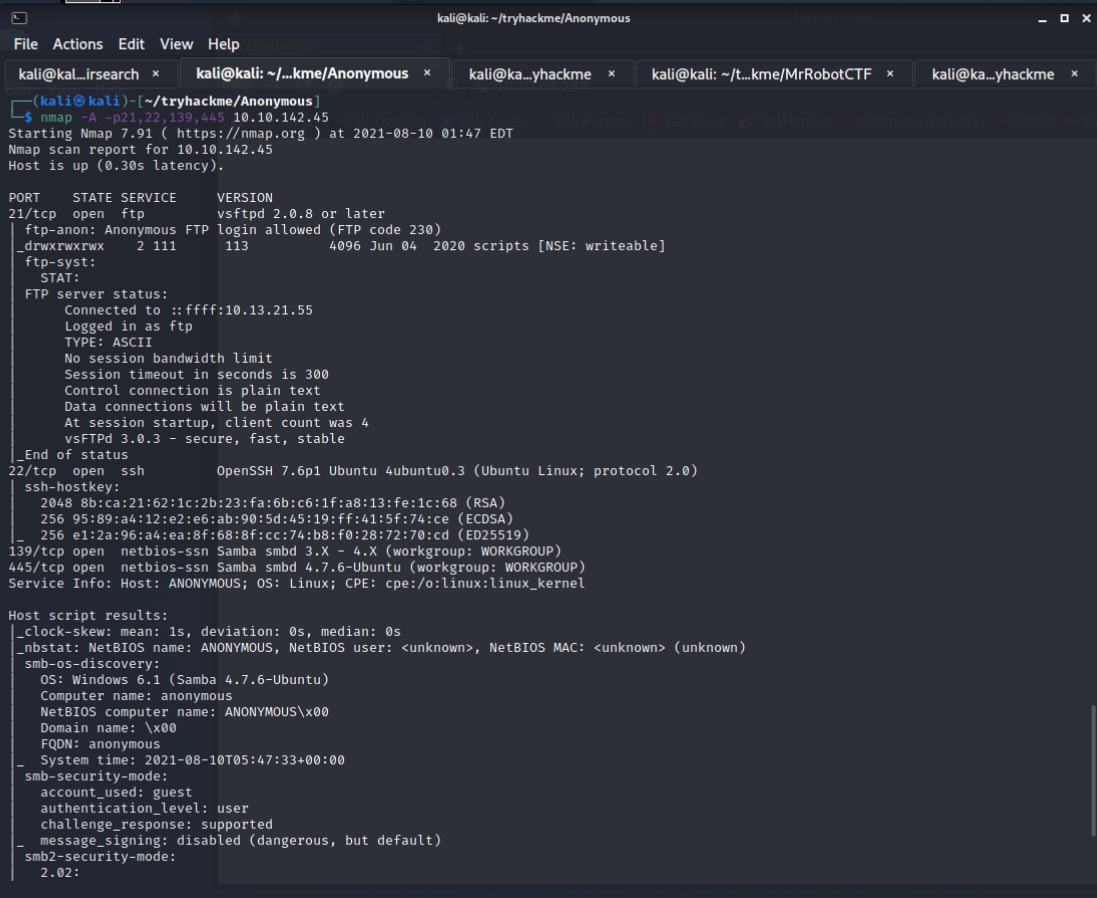Maximize the terminal window
The height and width of the screenshot is (898, 1097).
pyautogui.click(x=1063, y=18)
